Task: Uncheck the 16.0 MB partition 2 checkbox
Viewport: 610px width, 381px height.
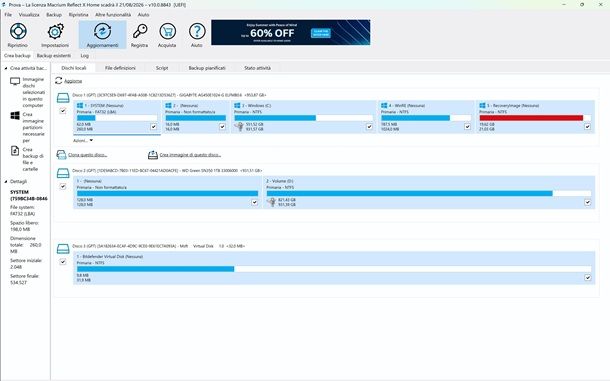Action: pos(222,126)
